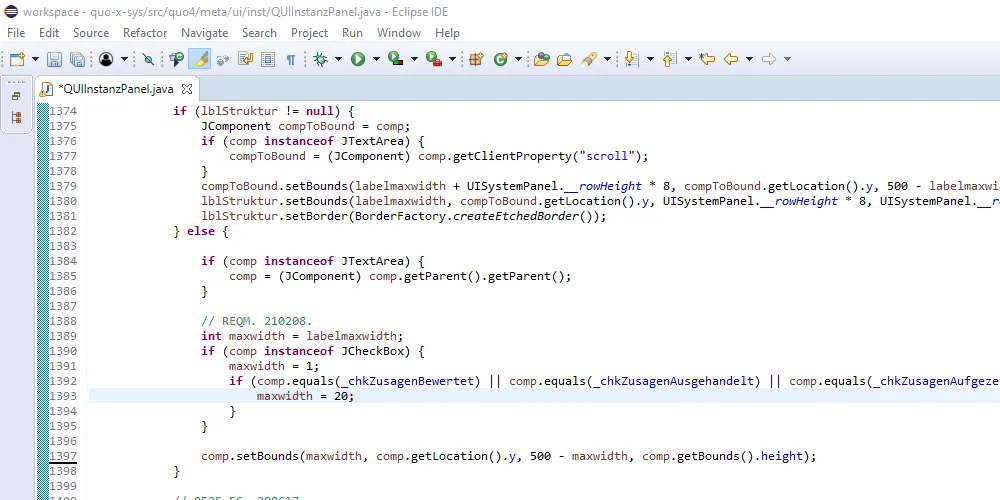Image resolution: width=1000 pixels, height=500 pixels.
Task: Close the QUIInstanzPanel.java tab
Action: pos(187,89)
